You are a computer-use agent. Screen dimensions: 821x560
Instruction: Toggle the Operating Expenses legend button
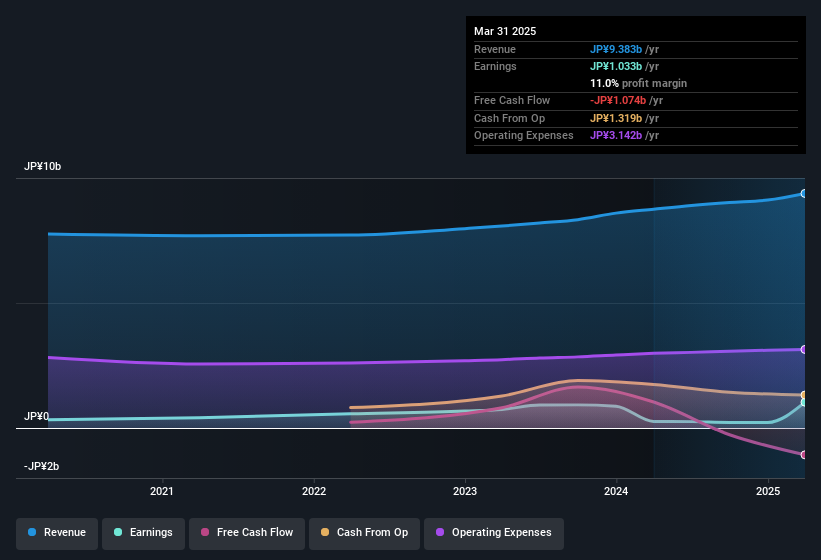click(x=494, y=533)
